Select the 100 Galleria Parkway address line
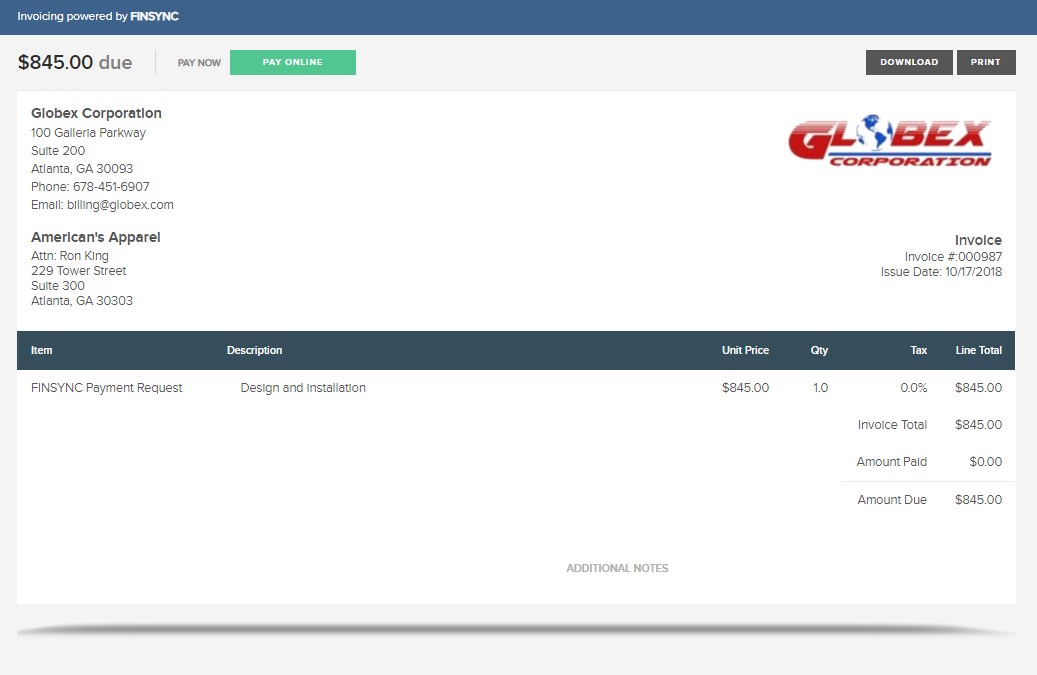Viewport: 1037px width, 675px height. coord(88,133)
